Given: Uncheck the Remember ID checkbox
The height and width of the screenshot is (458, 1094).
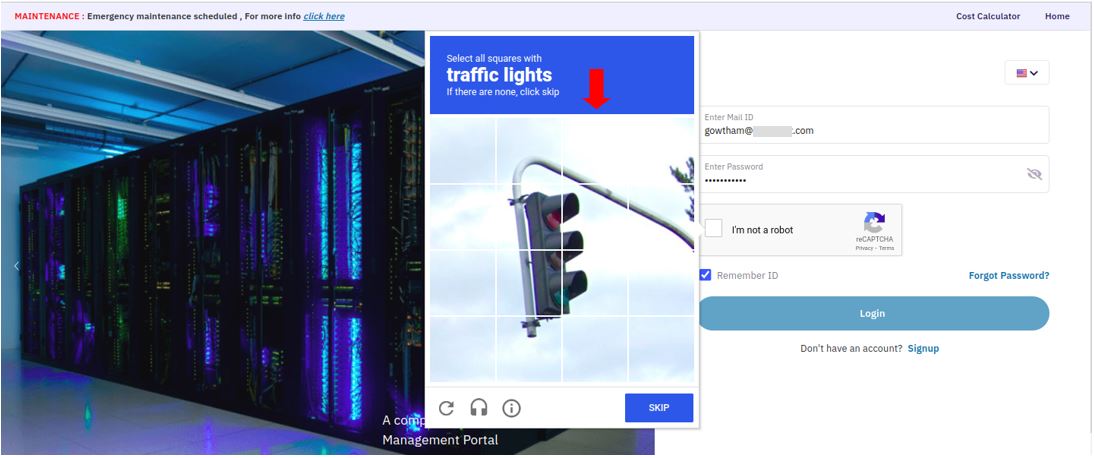Looking at the screenshot, I should 705,275.
